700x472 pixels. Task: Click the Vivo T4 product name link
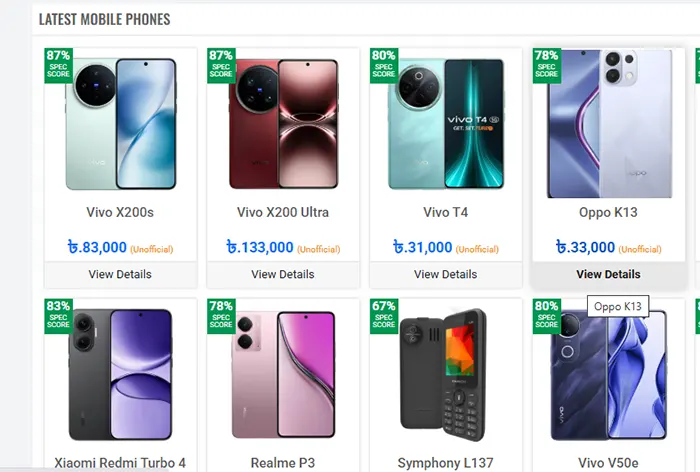coord(446,212)
